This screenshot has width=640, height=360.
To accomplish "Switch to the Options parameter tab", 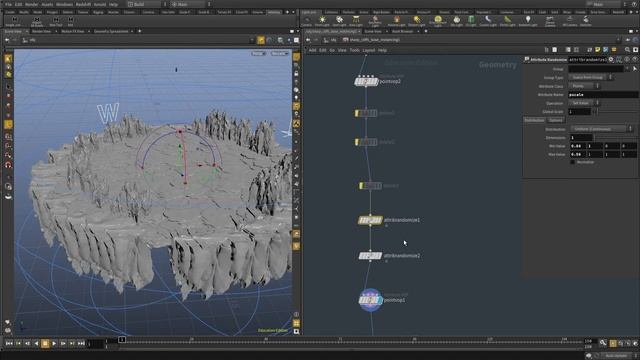I will [556, 120].
